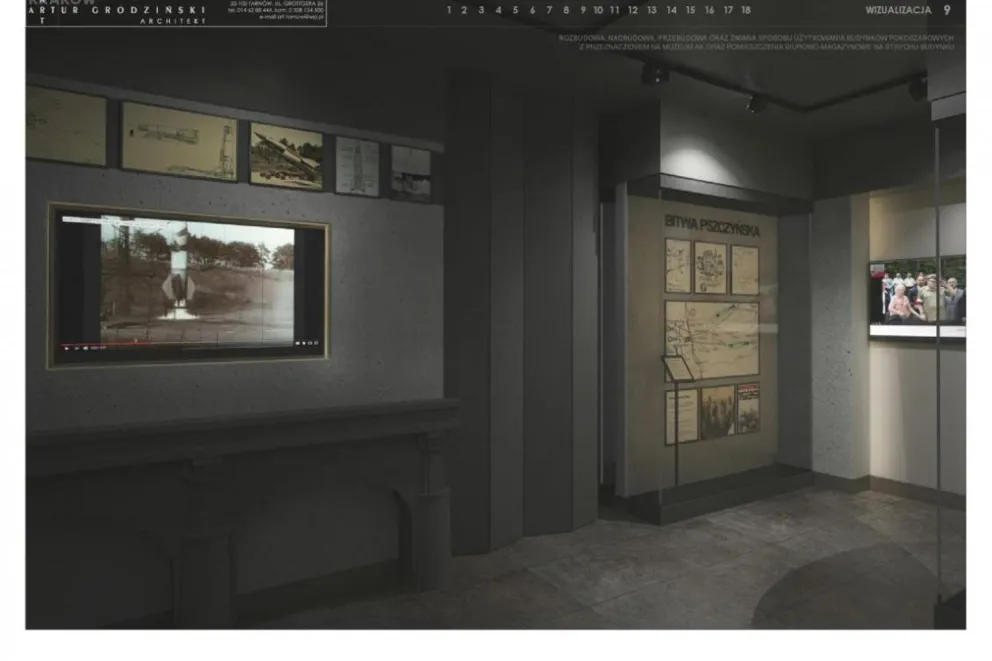The image size is (992, 661).
Task: Open page 11 from the number strip
Action: [x=614, y=10]
